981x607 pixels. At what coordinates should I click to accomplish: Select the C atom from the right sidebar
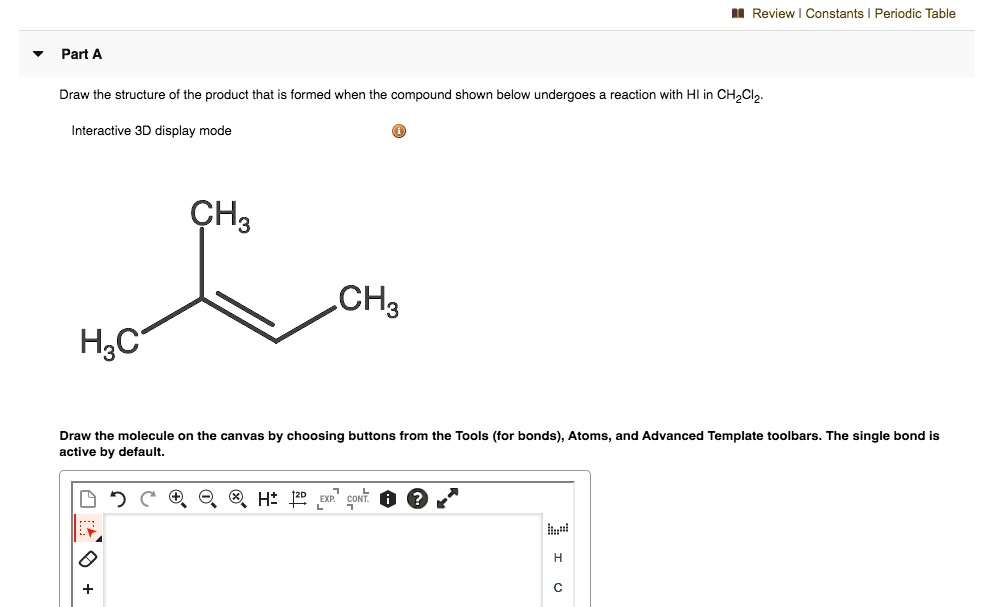pyautogui.click(x=557, y=588)
